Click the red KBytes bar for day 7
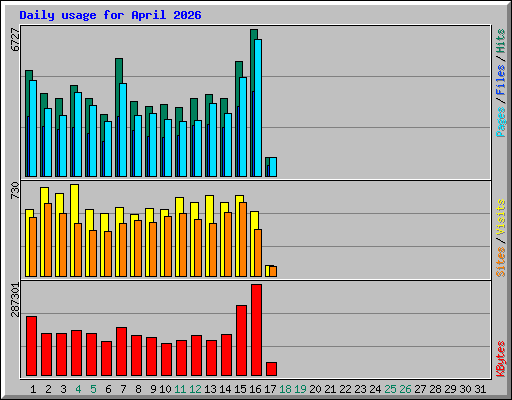Screen dimensions: 512x400 (x=121, y=352)
